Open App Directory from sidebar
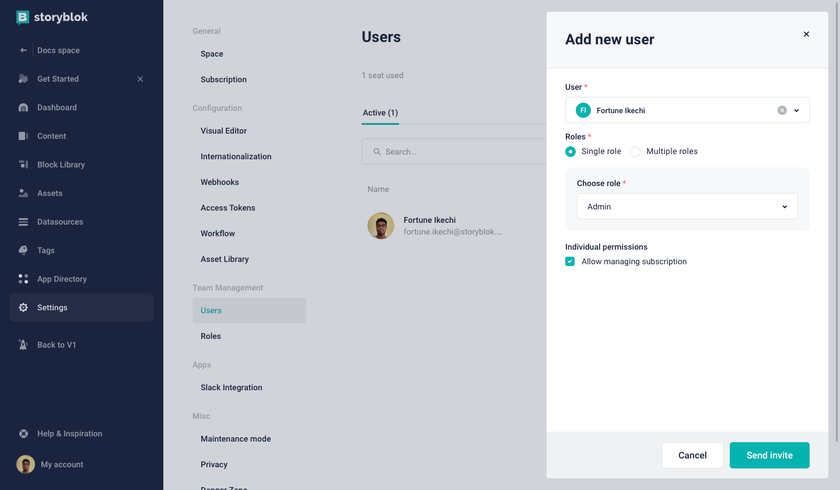The image size is (840, 490). point(62,280)
